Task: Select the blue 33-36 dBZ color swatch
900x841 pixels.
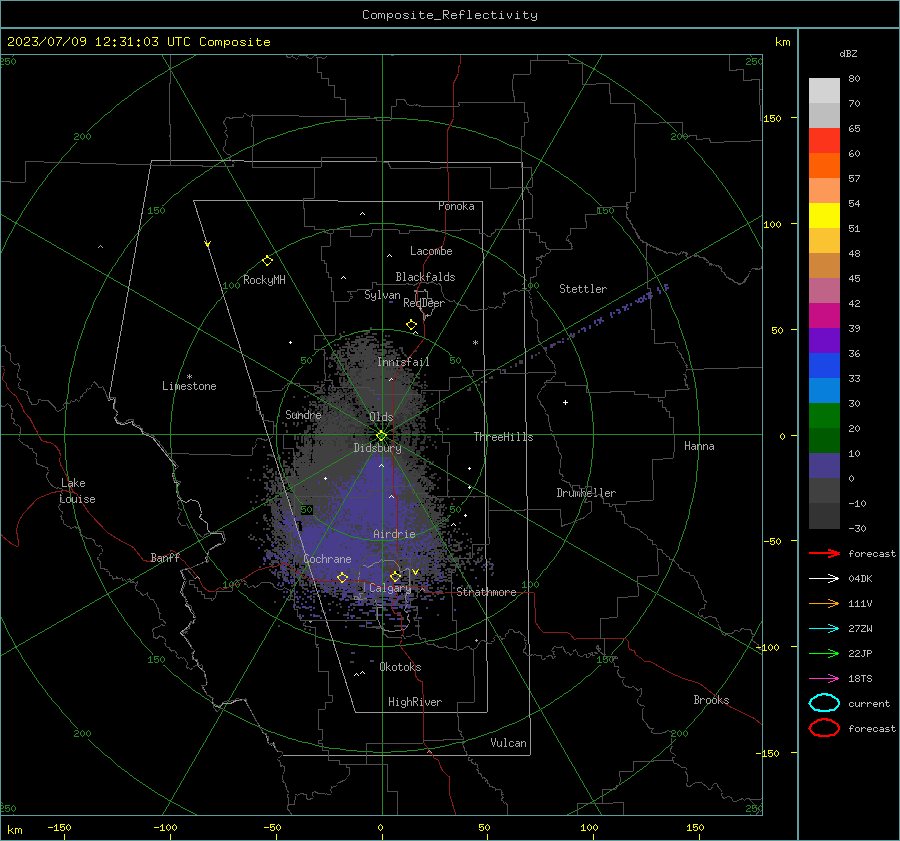Action: point(824,366)
